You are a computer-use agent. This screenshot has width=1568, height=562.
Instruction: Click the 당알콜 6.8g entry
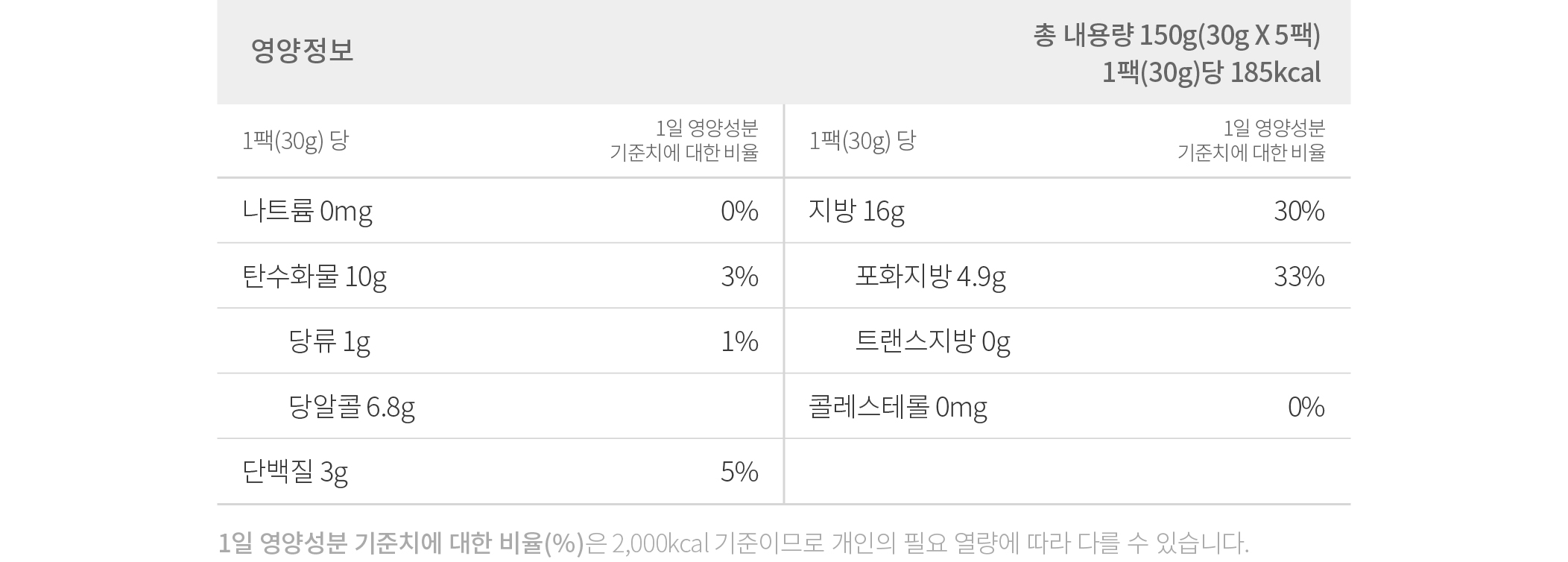(352, 407)
